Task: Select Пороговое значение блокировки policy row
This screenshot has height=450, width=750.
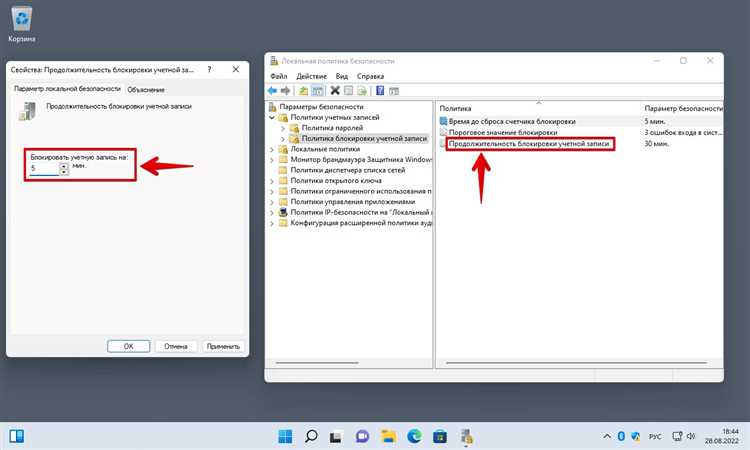Action: click(503, 132)
